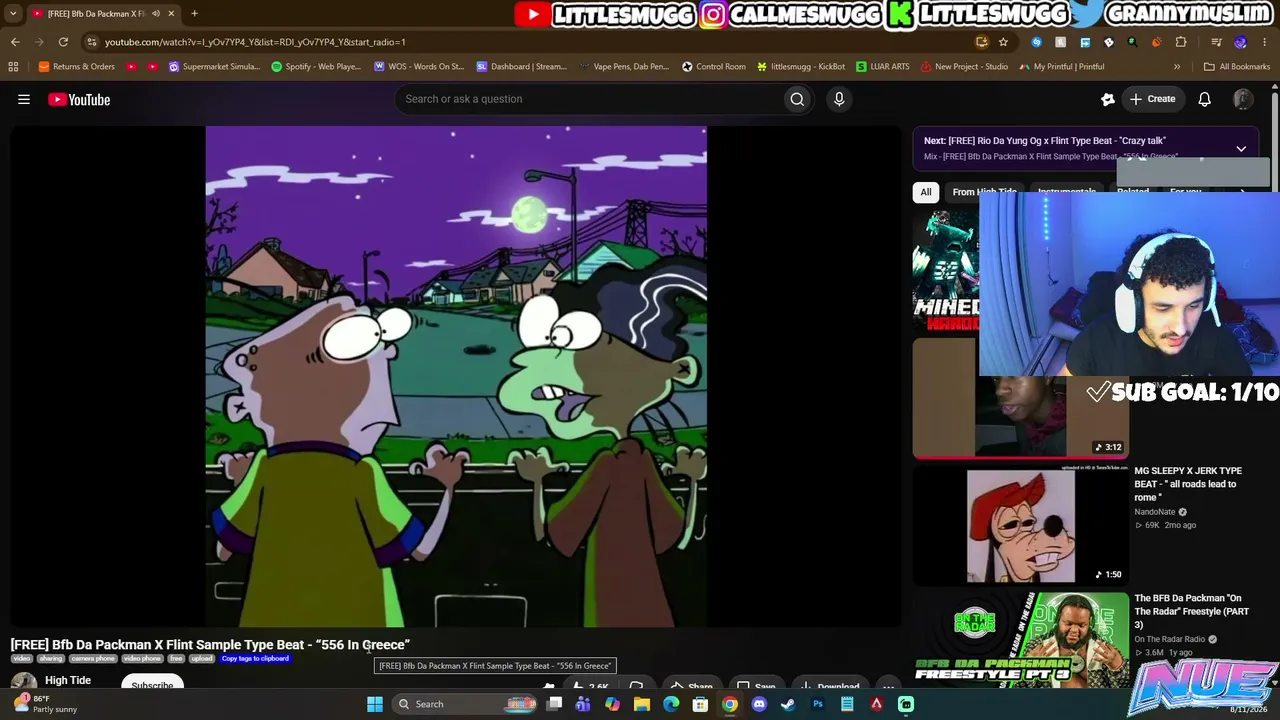Screen dimensions: 1280x720
Task: Open Microsoft Teams from the taskbar
Action: (x=583, y=704)
